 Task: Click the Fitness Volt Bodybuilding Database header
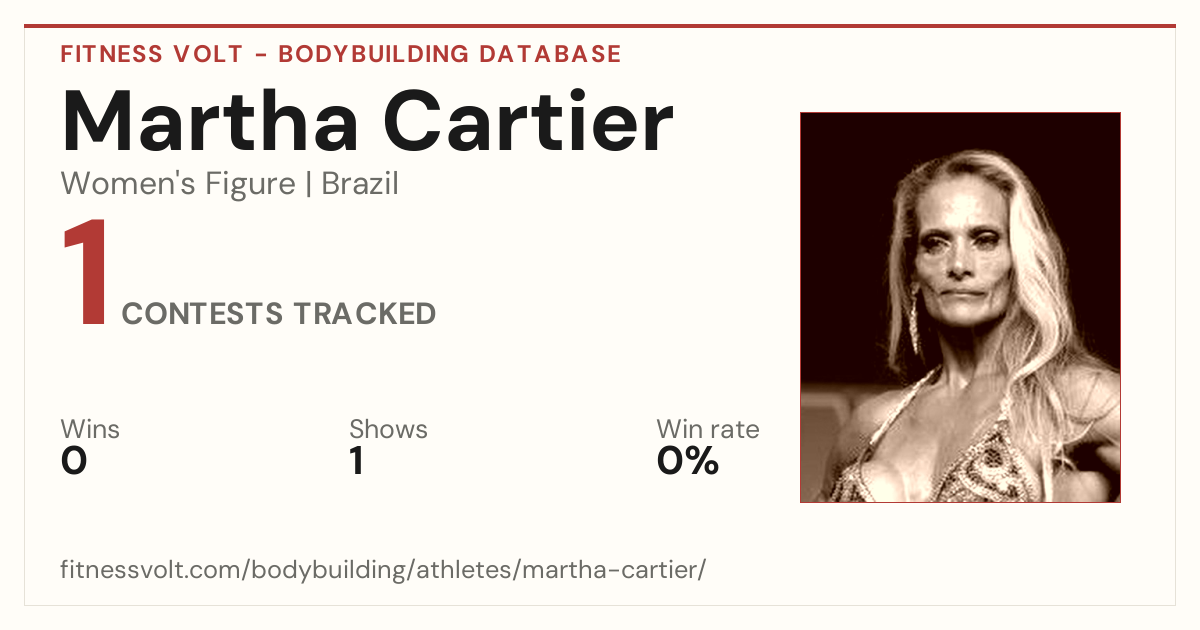point(341,54)
